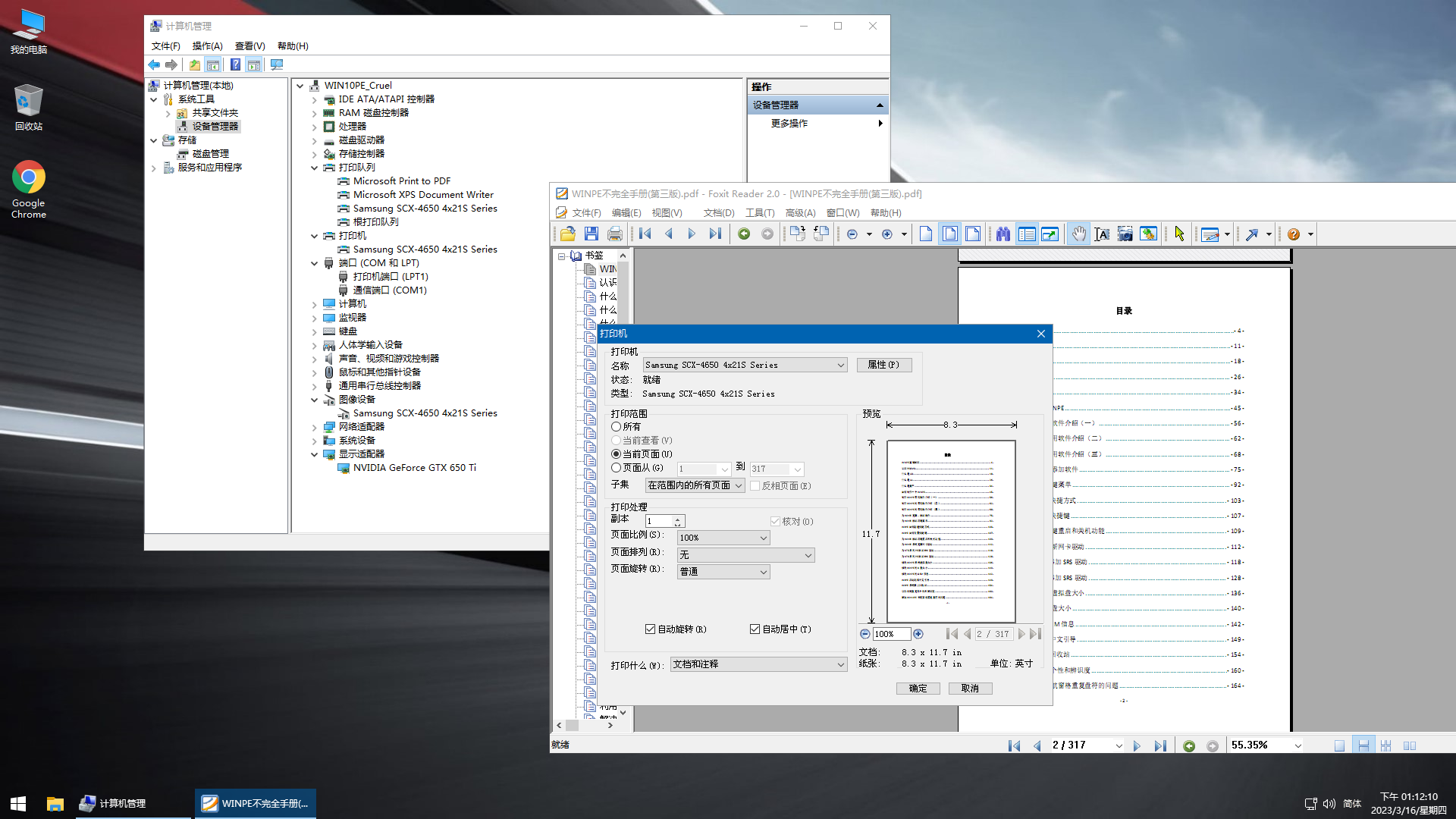Click the preview zoom-in plus button

918,634
